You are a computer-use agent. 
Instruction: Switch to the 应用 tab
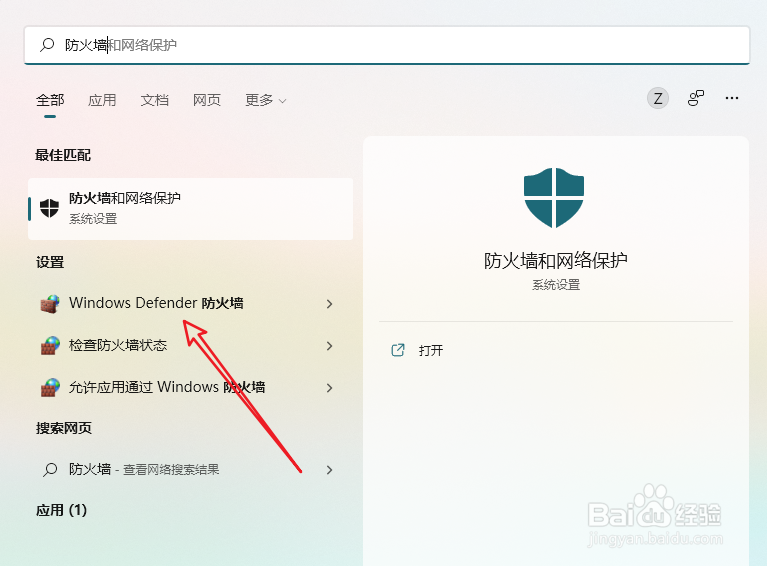coord(102,100)
